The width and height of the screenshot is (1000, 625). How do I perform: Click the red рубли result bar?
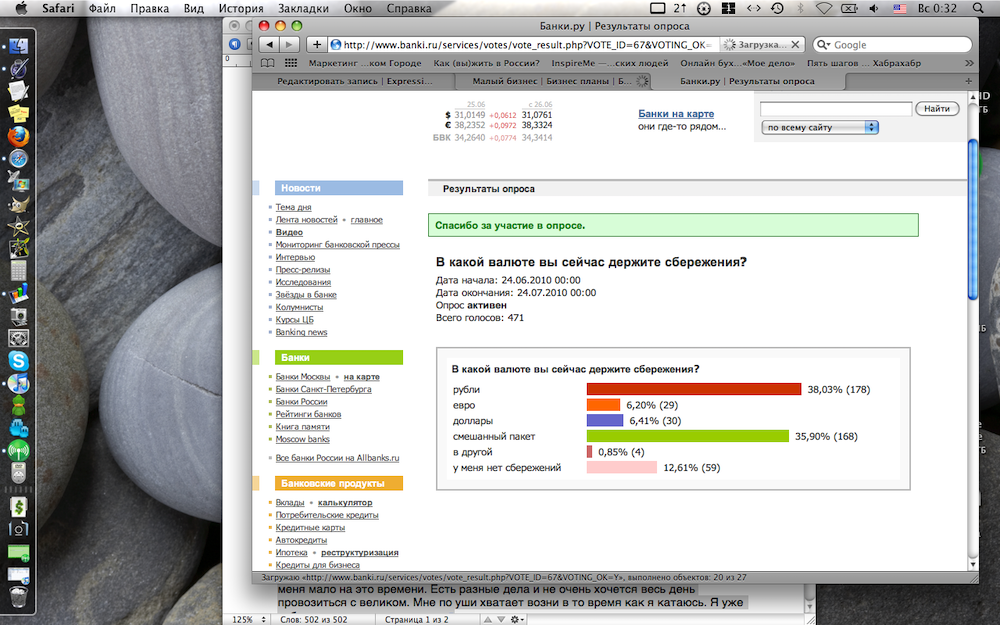click(694, 389)
